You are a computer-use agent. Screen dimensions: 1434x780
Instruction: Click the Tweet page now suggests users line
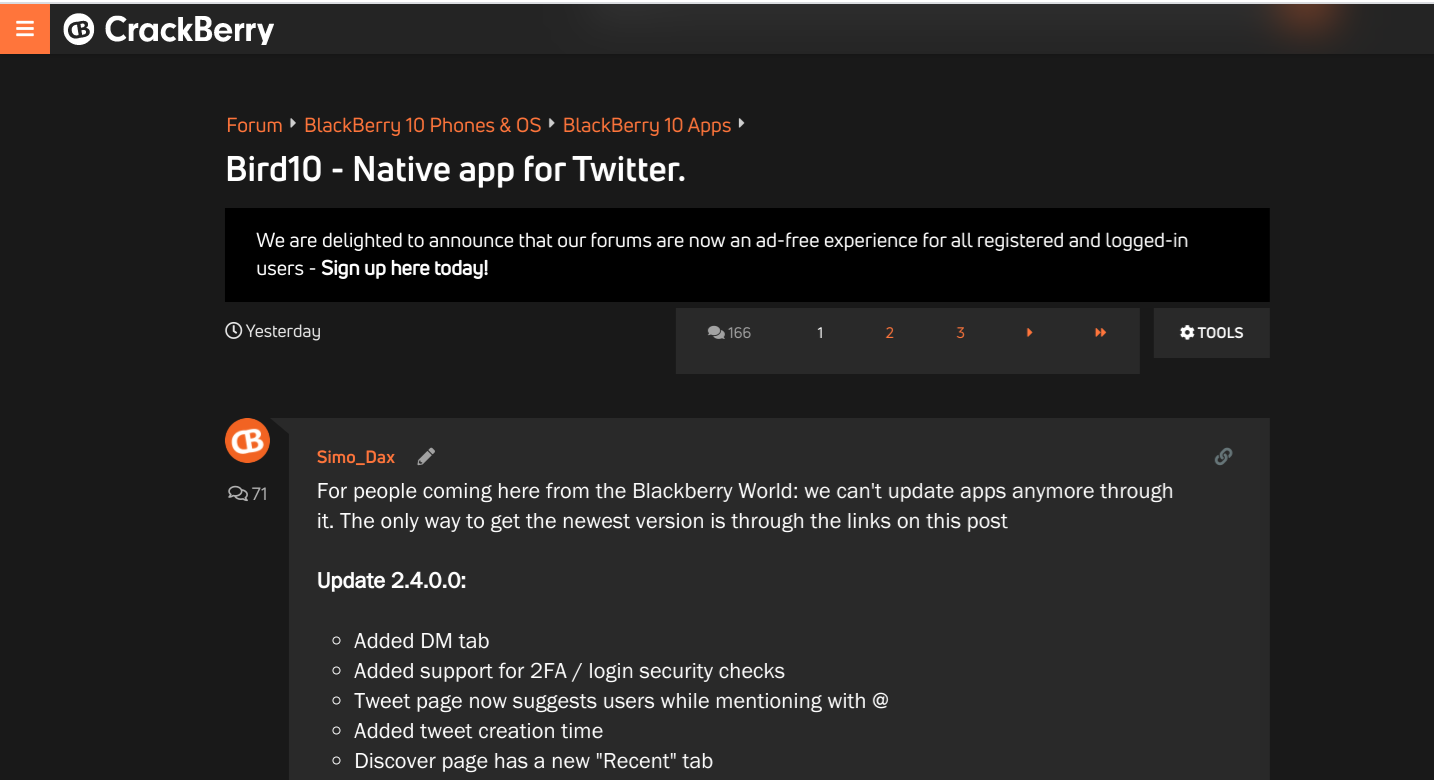click(x=621, y=701)
